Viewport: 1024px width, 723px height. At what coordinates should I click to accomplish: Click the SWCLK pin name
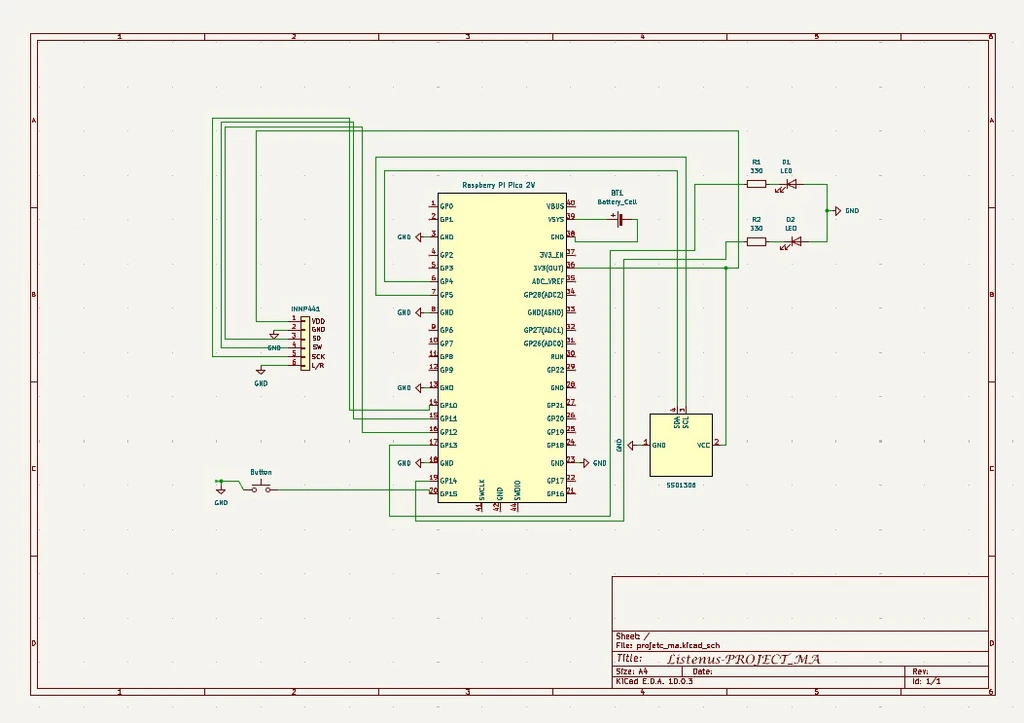point(482,490)
